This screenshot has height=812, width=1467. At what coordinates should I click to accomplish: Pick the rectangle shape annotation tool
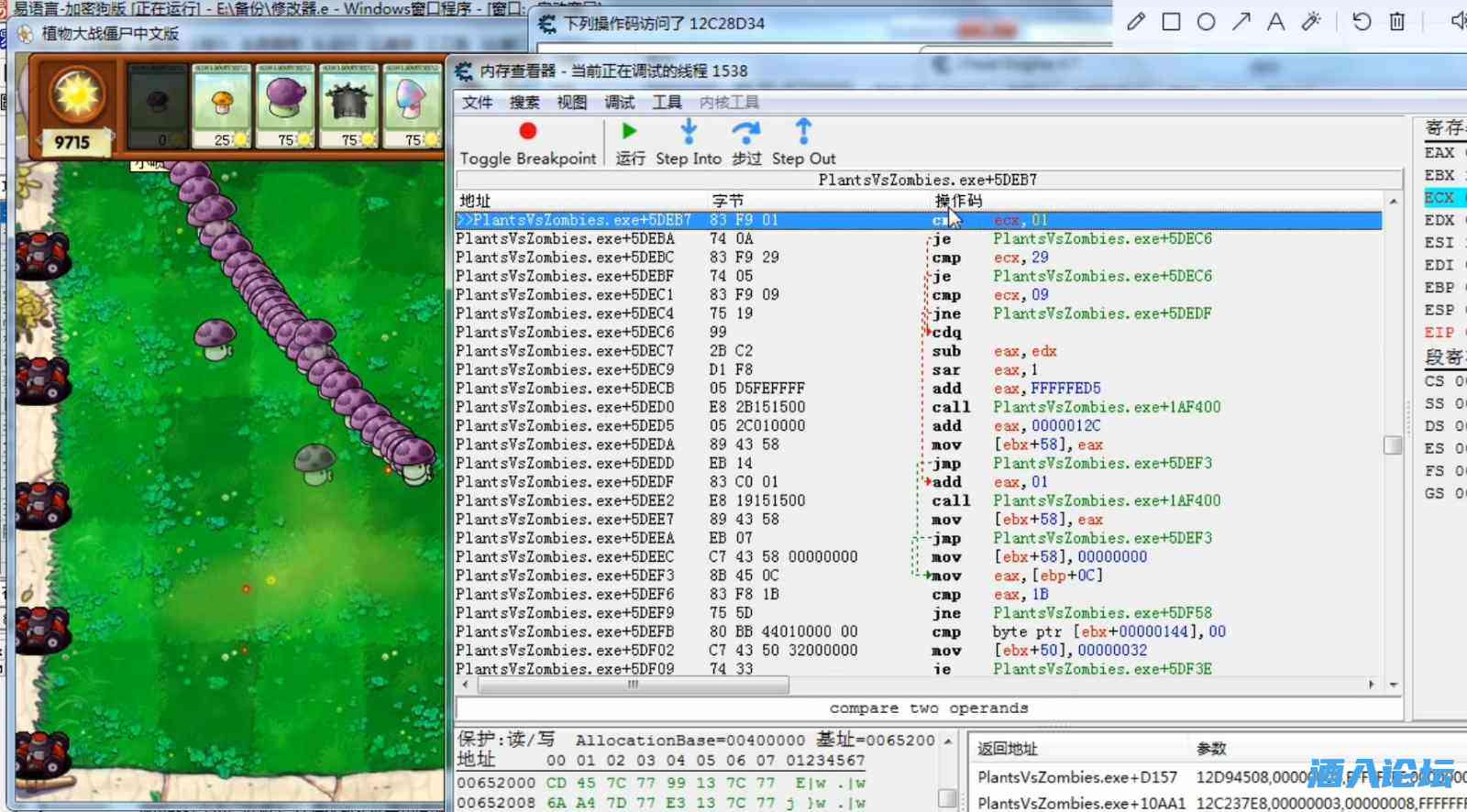1171,21
